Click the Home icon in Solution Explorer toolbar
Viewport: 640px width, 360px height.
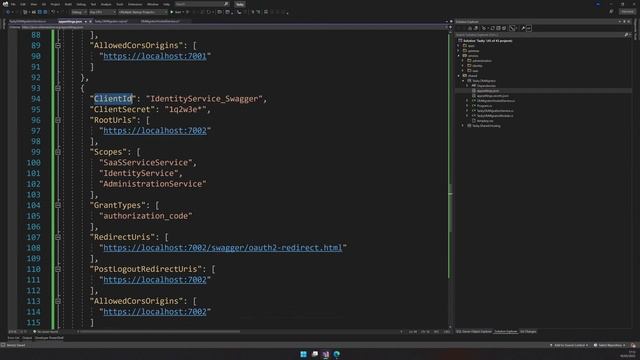(x=469, y=28)
